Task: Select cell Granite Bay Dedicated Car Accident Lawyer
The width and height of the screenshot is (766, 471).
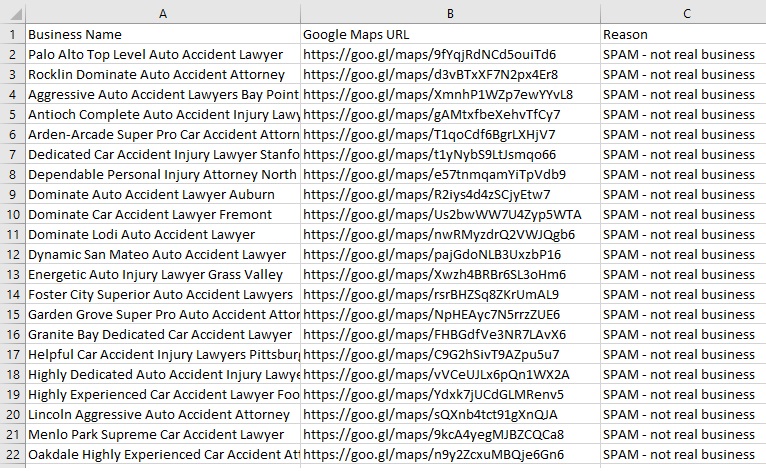Action: 163,335
